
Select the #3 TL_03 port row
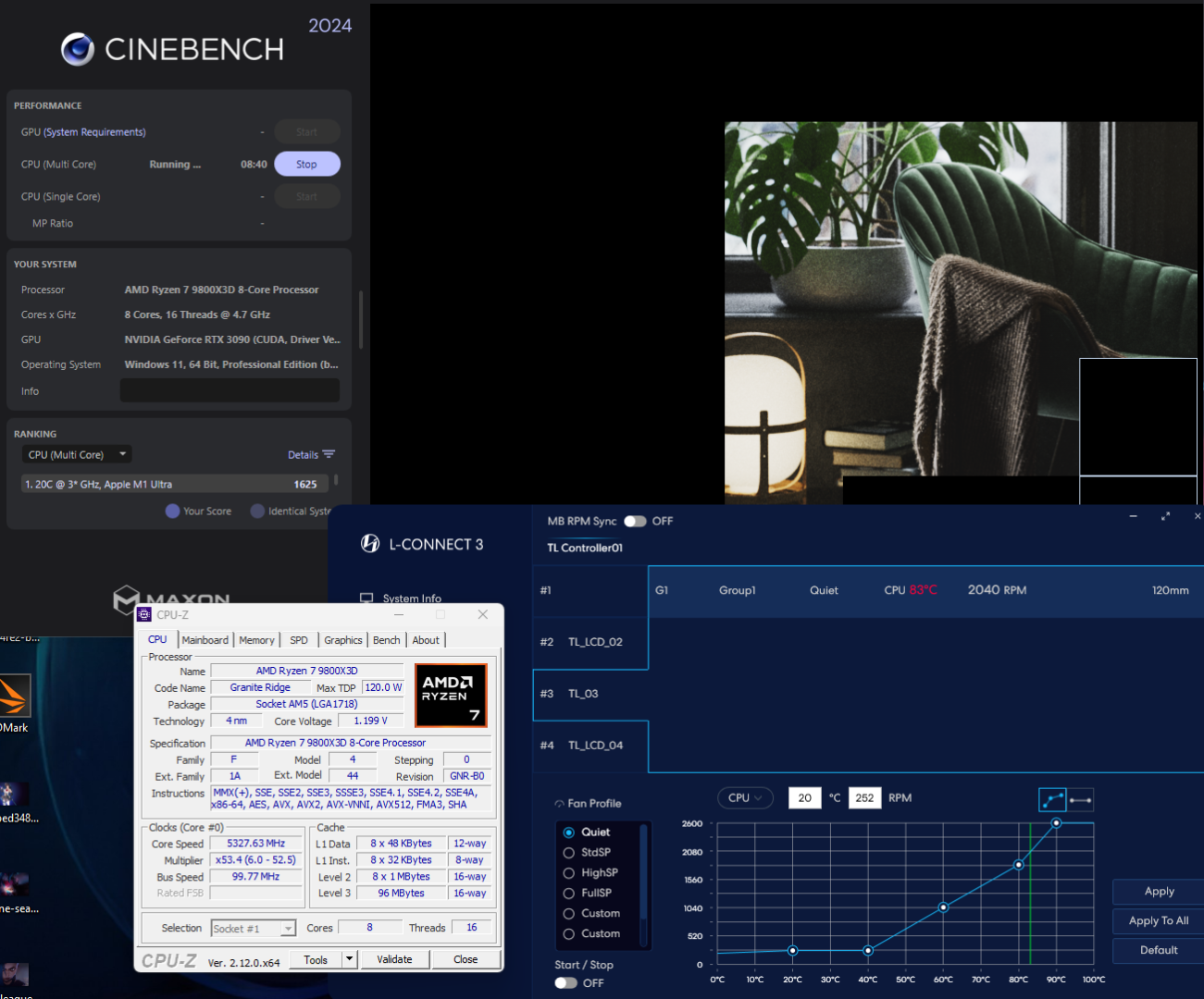[x=590, y=694]
